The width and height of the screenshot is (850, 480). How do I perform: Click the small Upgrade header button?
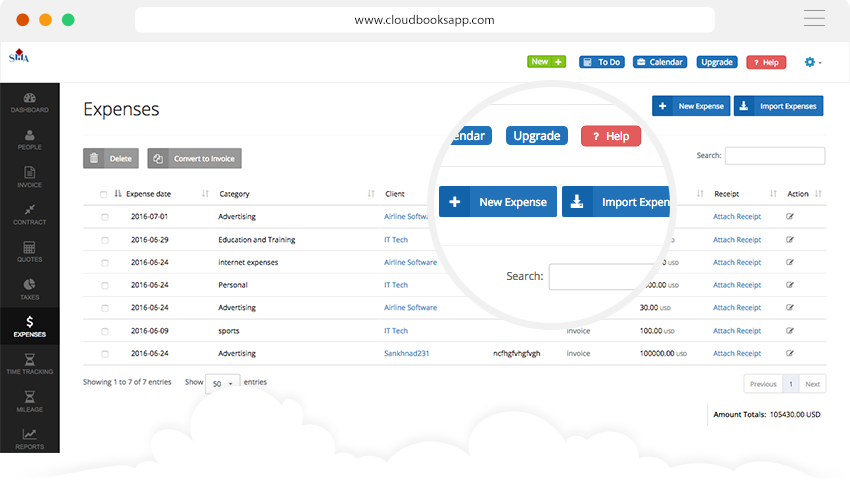(x=717, y=62)
